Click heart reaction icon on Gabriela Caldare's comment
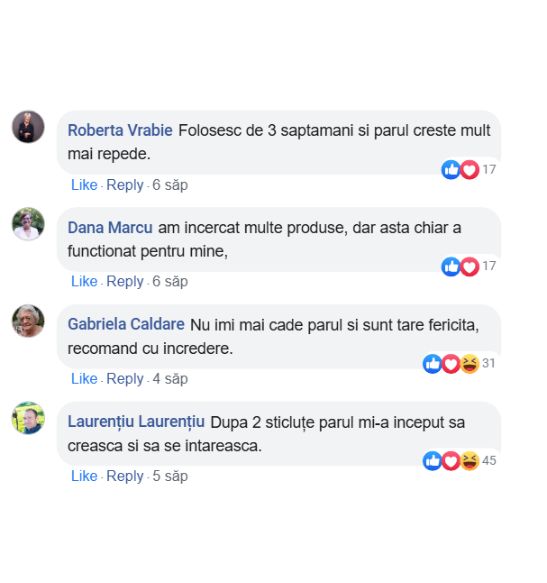 click(x=451, y=364)
